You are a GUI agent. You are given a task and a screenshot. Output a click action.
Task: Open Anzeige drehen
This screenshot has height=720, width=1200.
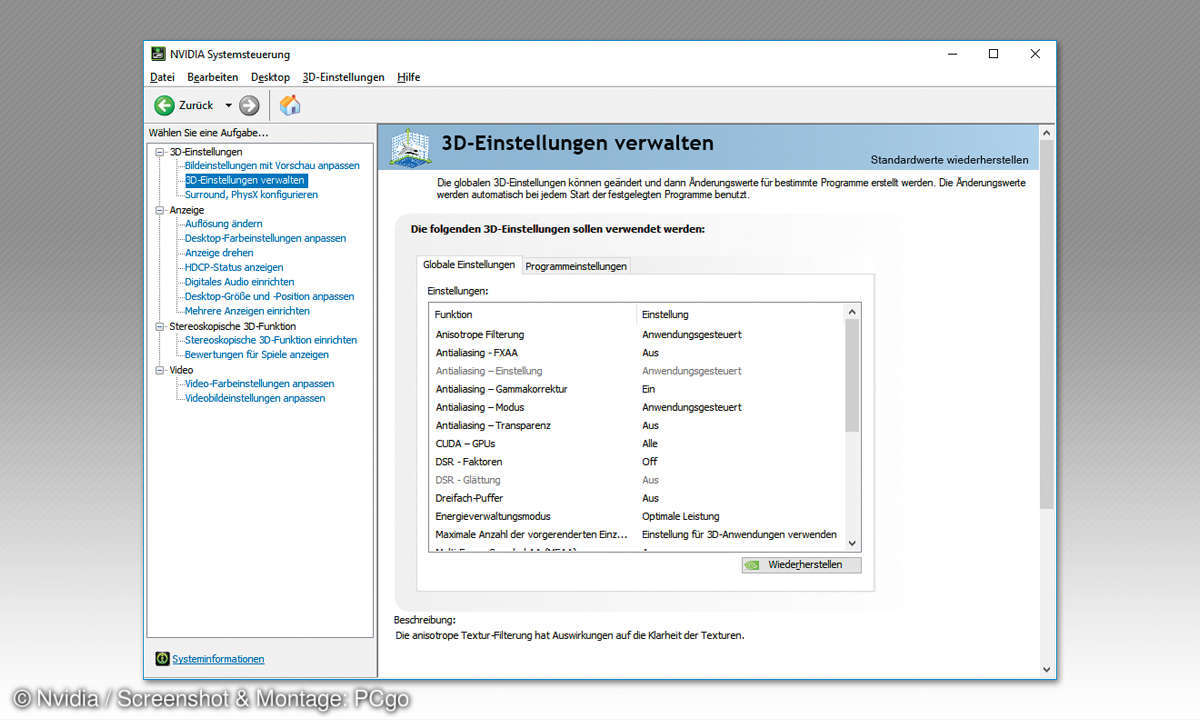(219, 253)
